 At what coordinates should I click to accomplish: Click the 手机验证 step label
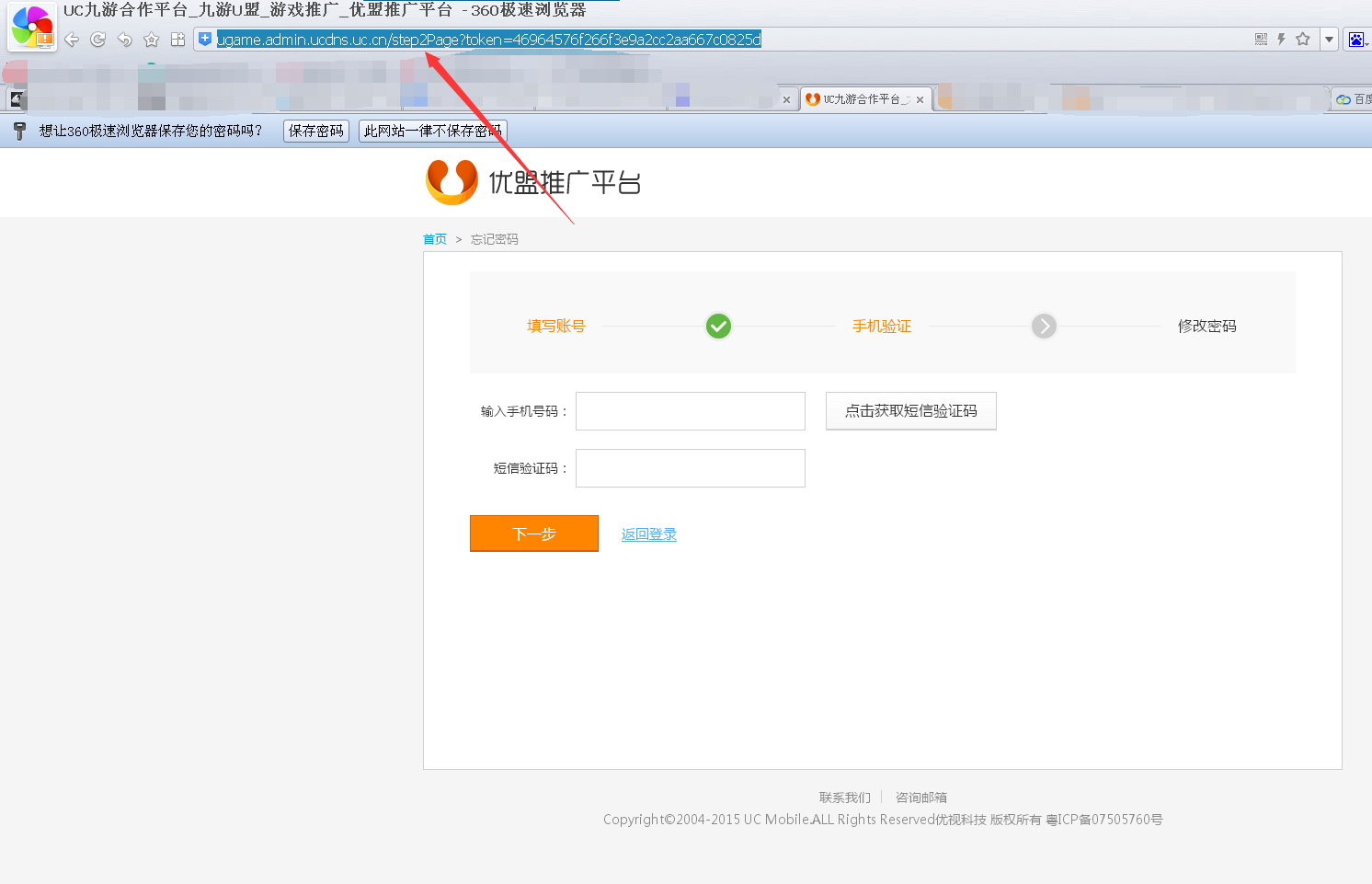pos(882,326)
